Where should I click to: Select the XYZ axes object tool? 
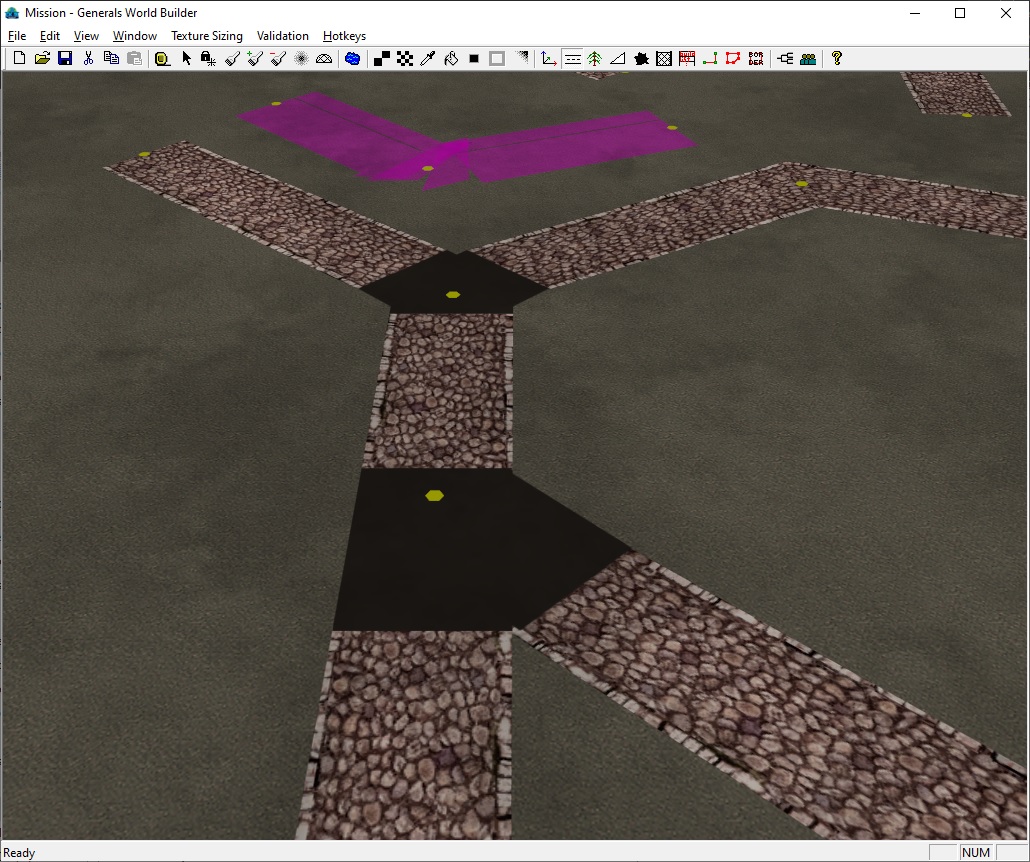click(x=549, y=58)
